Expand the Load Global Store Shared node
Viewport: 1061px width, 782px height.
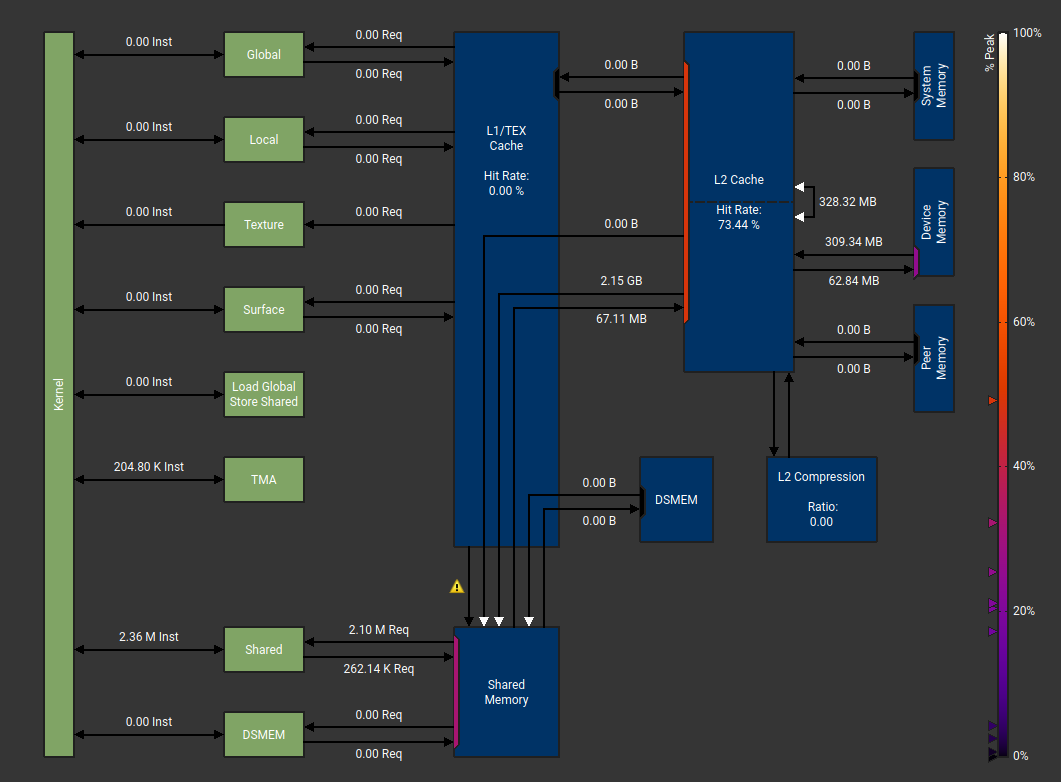coord(263,394)
